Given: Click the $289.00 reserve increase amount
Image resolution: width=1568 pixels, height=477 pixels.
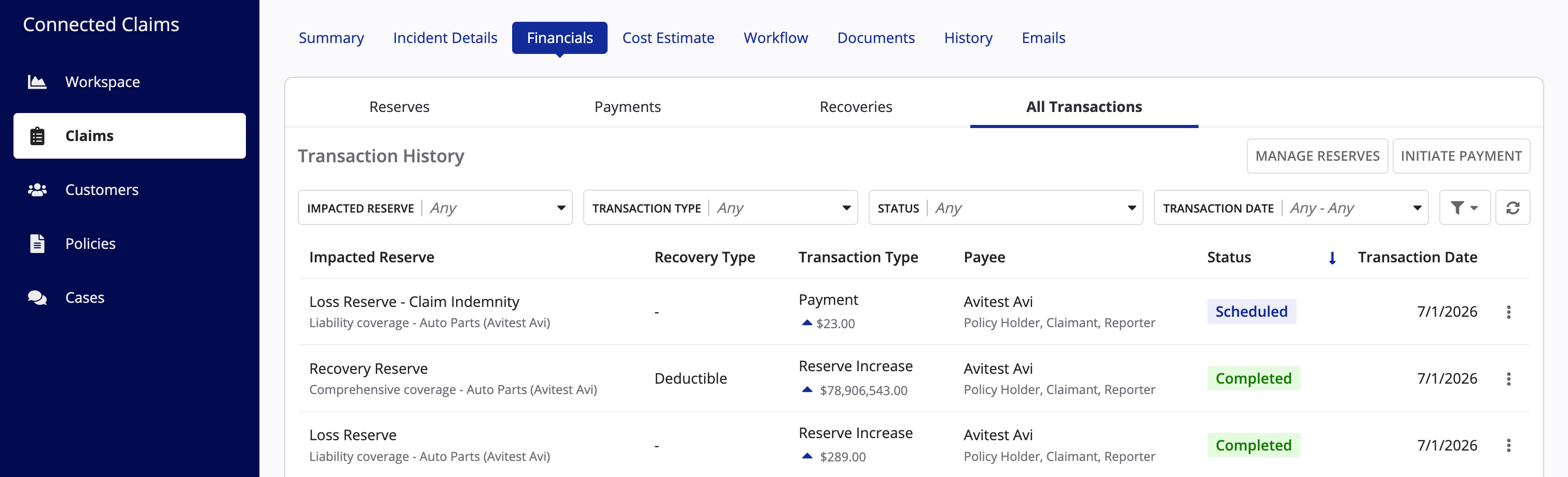Looking at the screenshot, I should tap(843, 457).
